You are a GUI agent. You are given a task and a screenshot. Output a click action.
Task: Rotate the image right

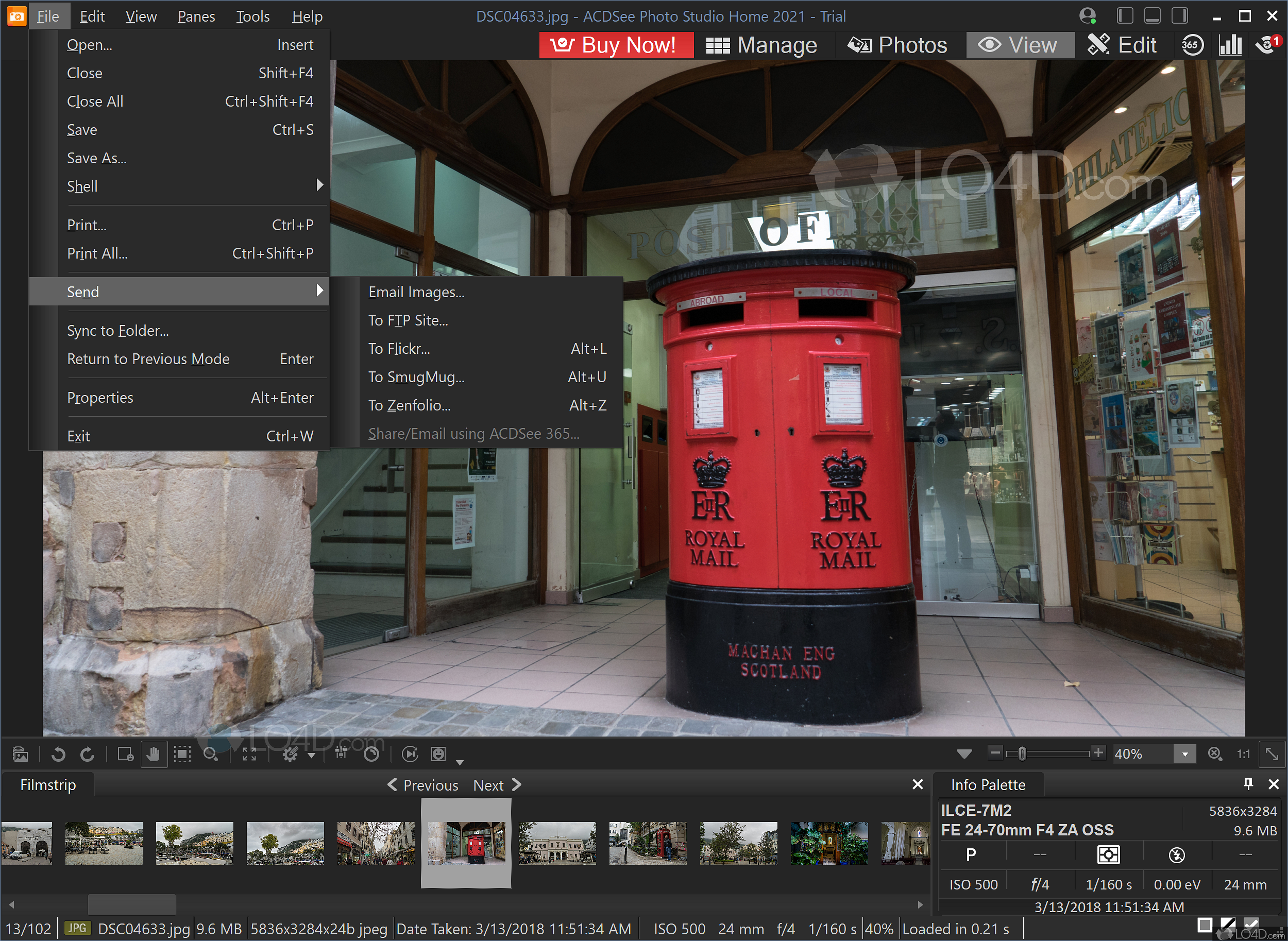pyautogui.click(x=87, y=754)
